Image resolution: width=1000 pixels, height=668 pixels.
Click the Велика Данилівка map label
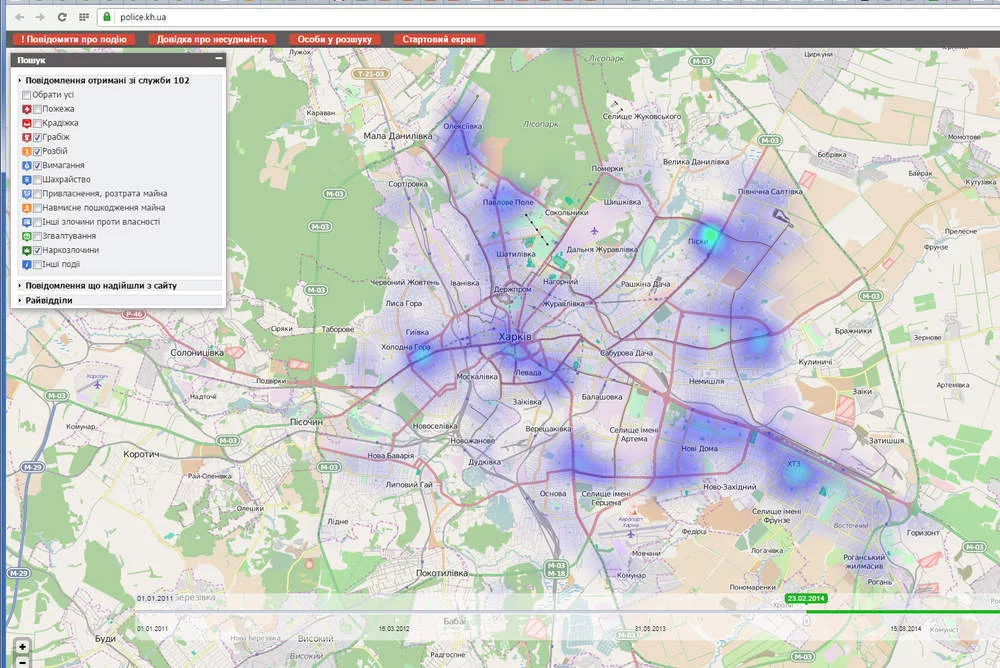pyautogui.click(x=696, y=161)
